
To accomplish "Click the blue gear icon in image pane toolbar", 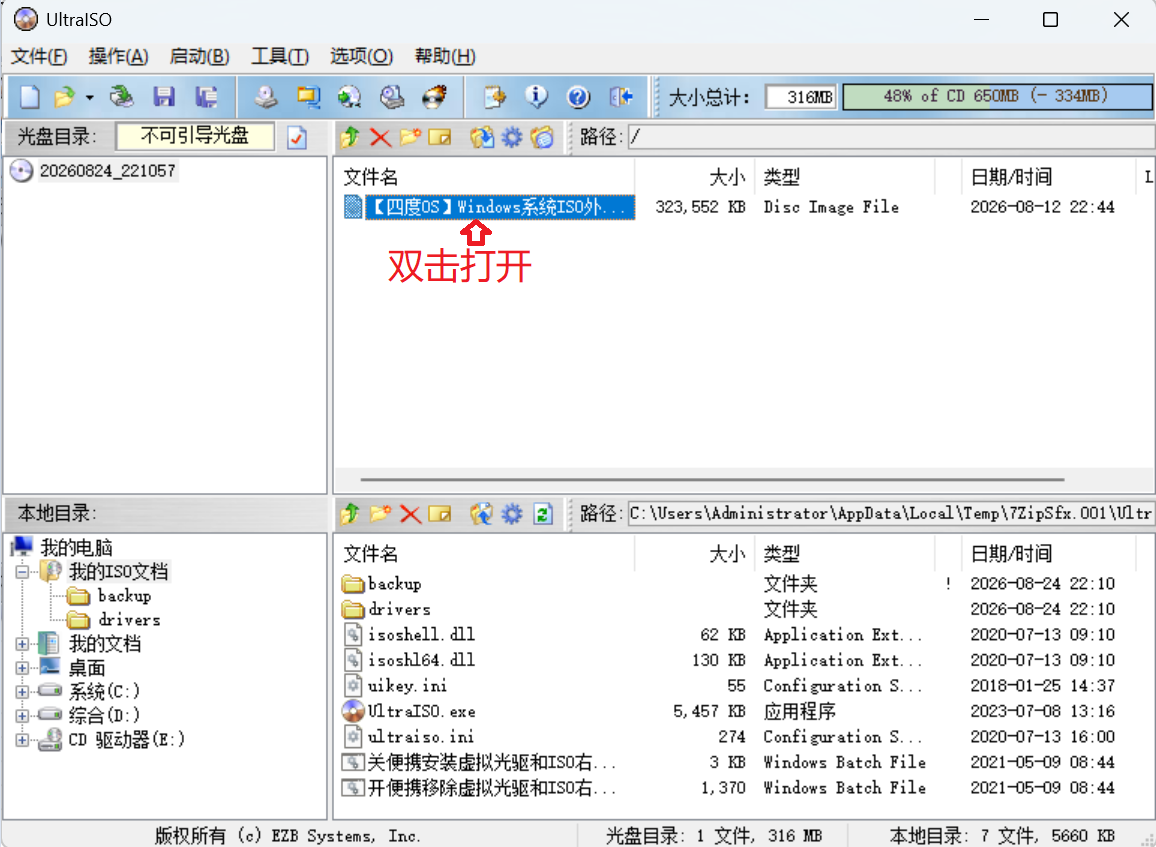I will 512,137.
